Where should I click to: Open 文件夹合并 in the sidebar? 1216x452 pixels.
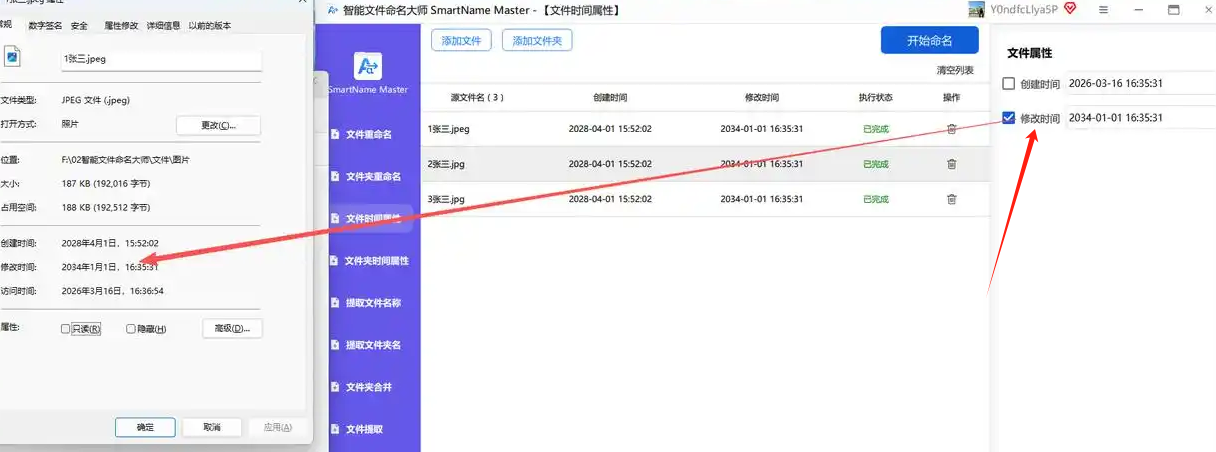point(360,386)
